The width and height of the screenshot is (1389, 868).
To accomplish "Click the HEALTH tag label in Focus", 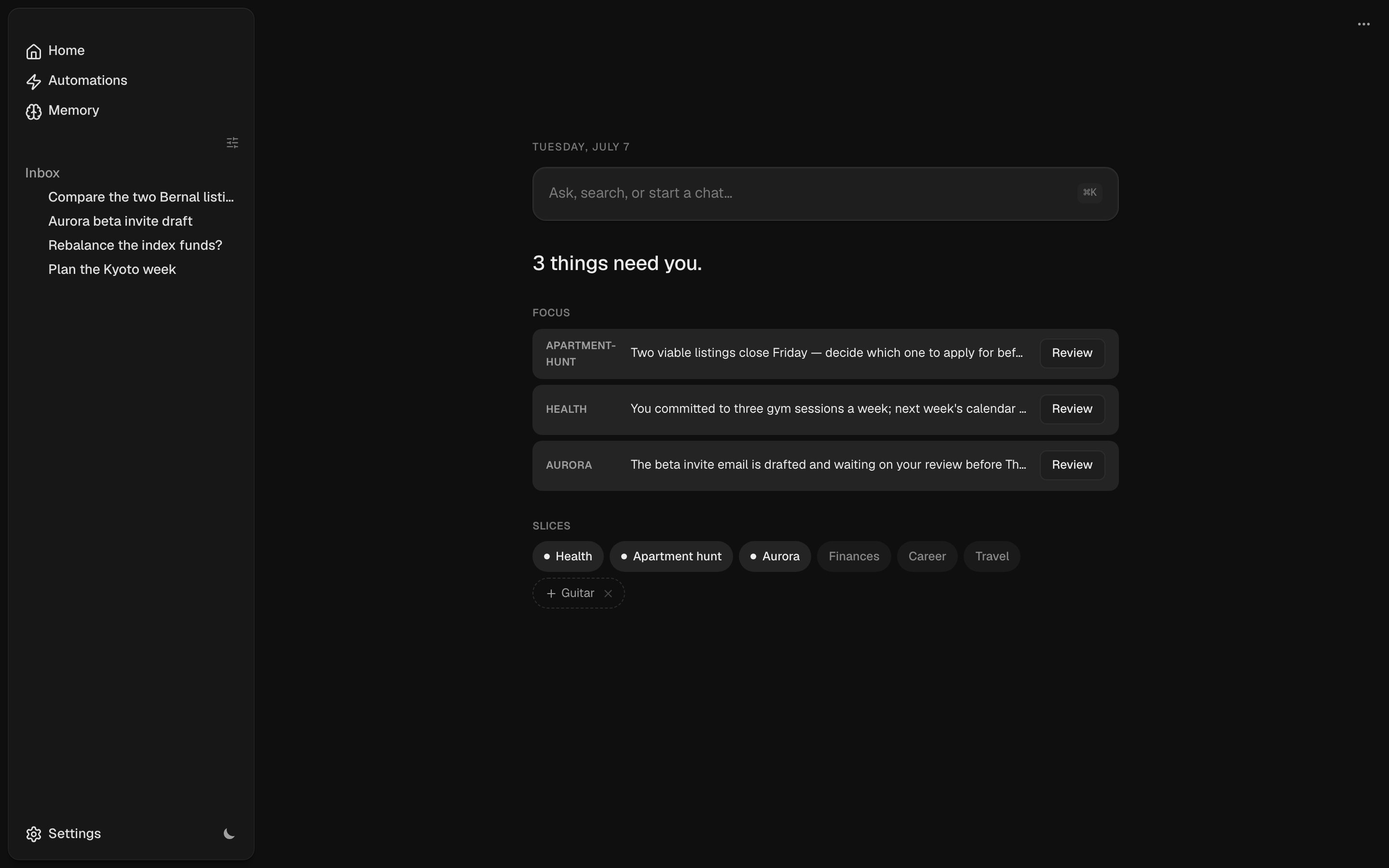I will click(566, 409).
